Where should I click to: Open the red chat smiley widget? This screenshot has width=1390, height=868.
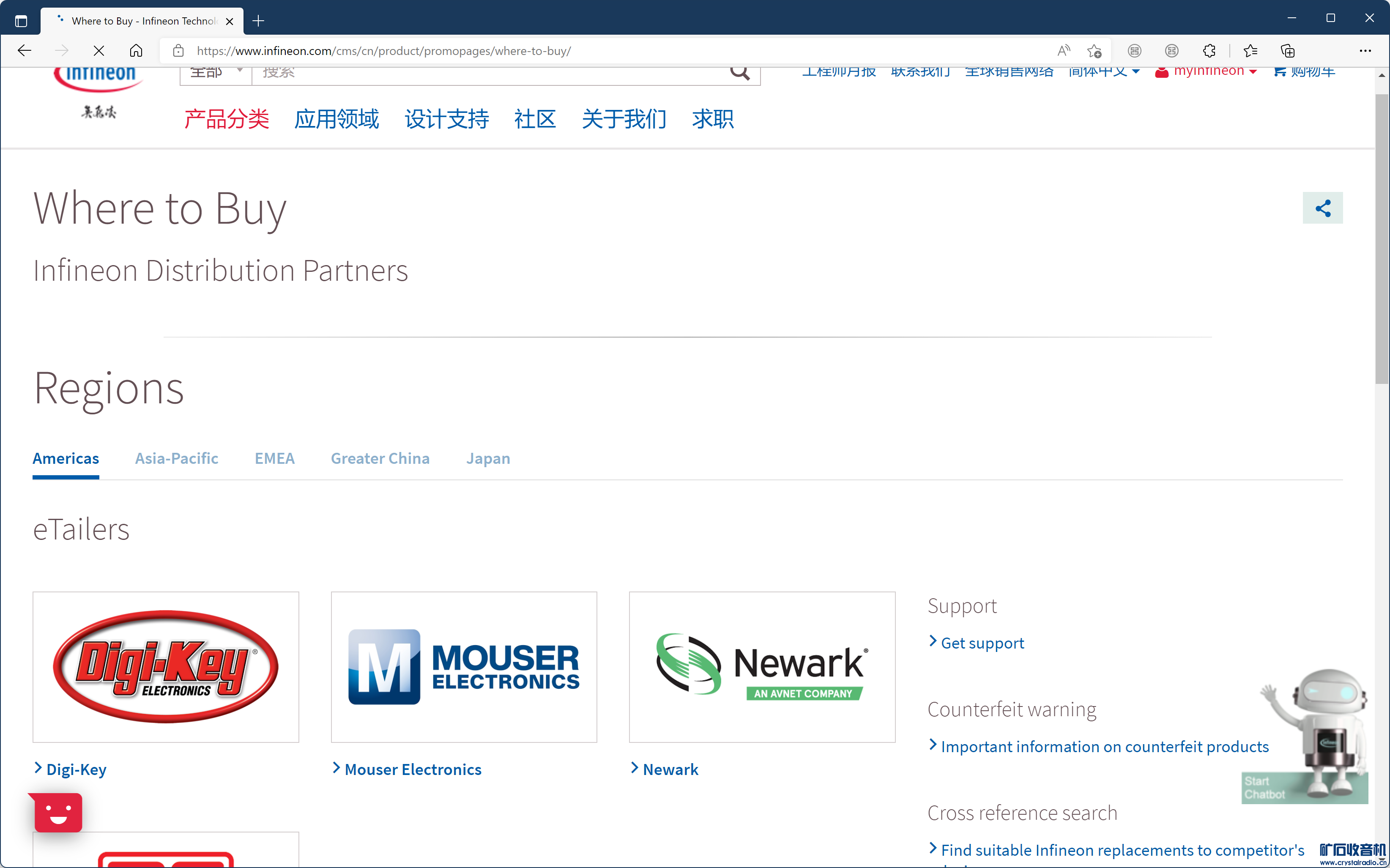click(58, 812)
